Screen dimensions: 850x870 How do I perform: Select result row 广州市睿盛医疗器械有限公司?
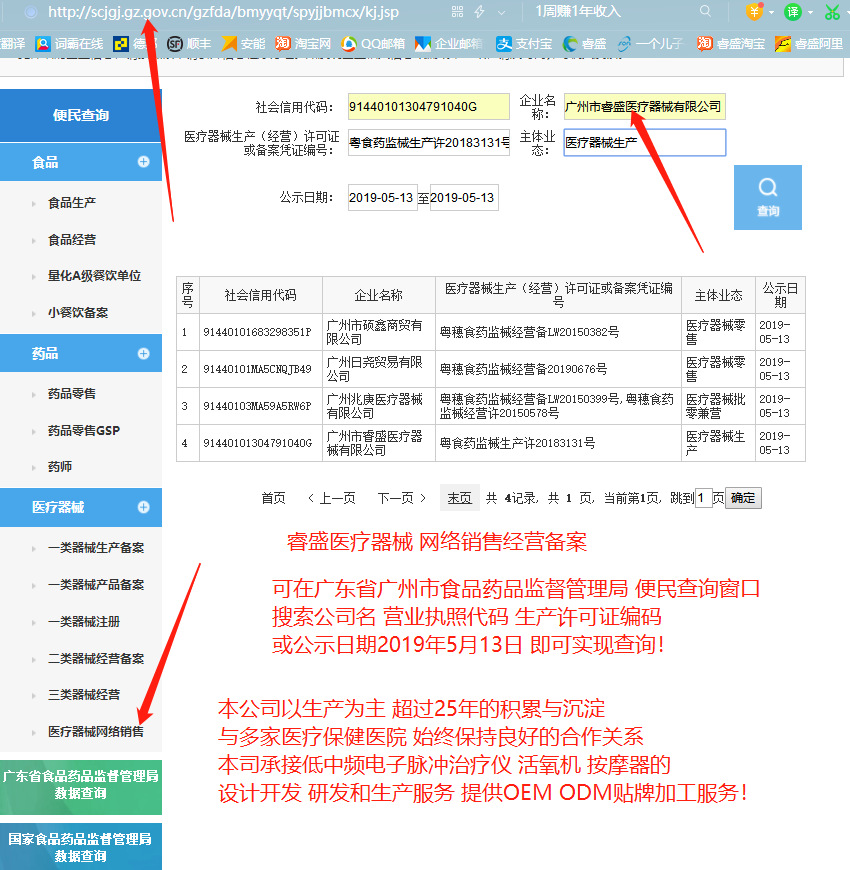click(x=490, y=443)
